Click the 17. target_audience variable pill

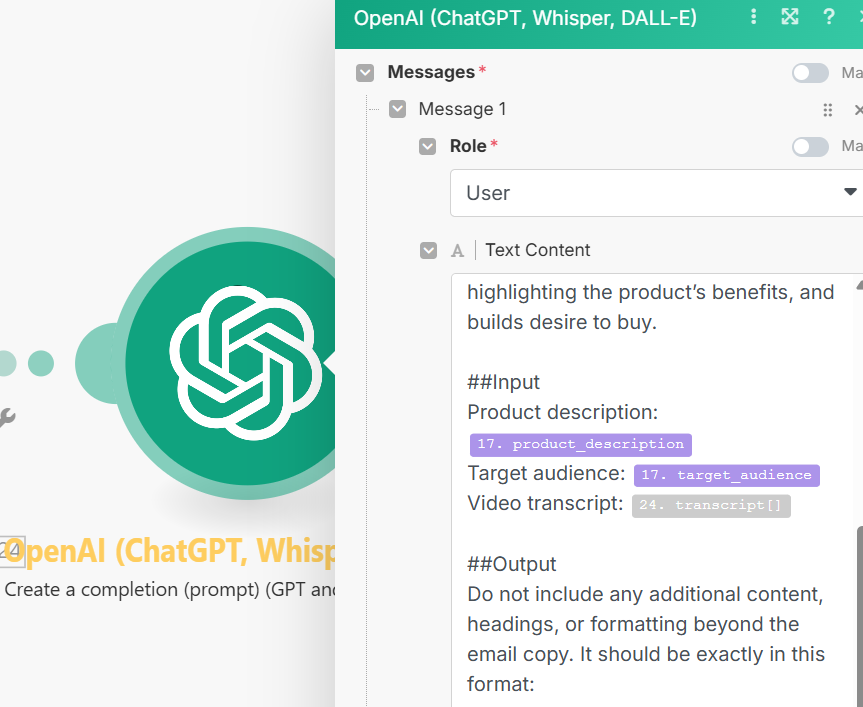coord(727,475)
